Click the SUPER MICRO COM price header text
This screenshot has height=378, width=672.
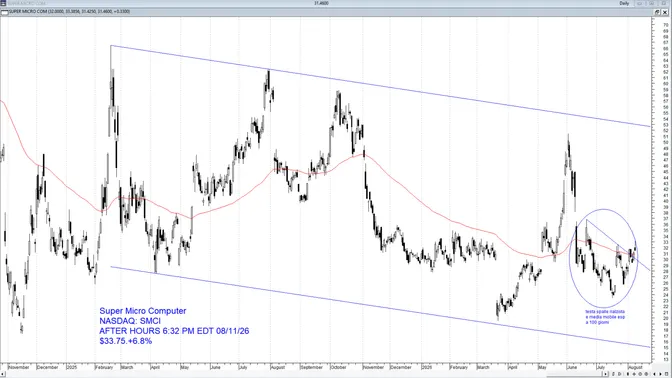(x=70, y=12)
